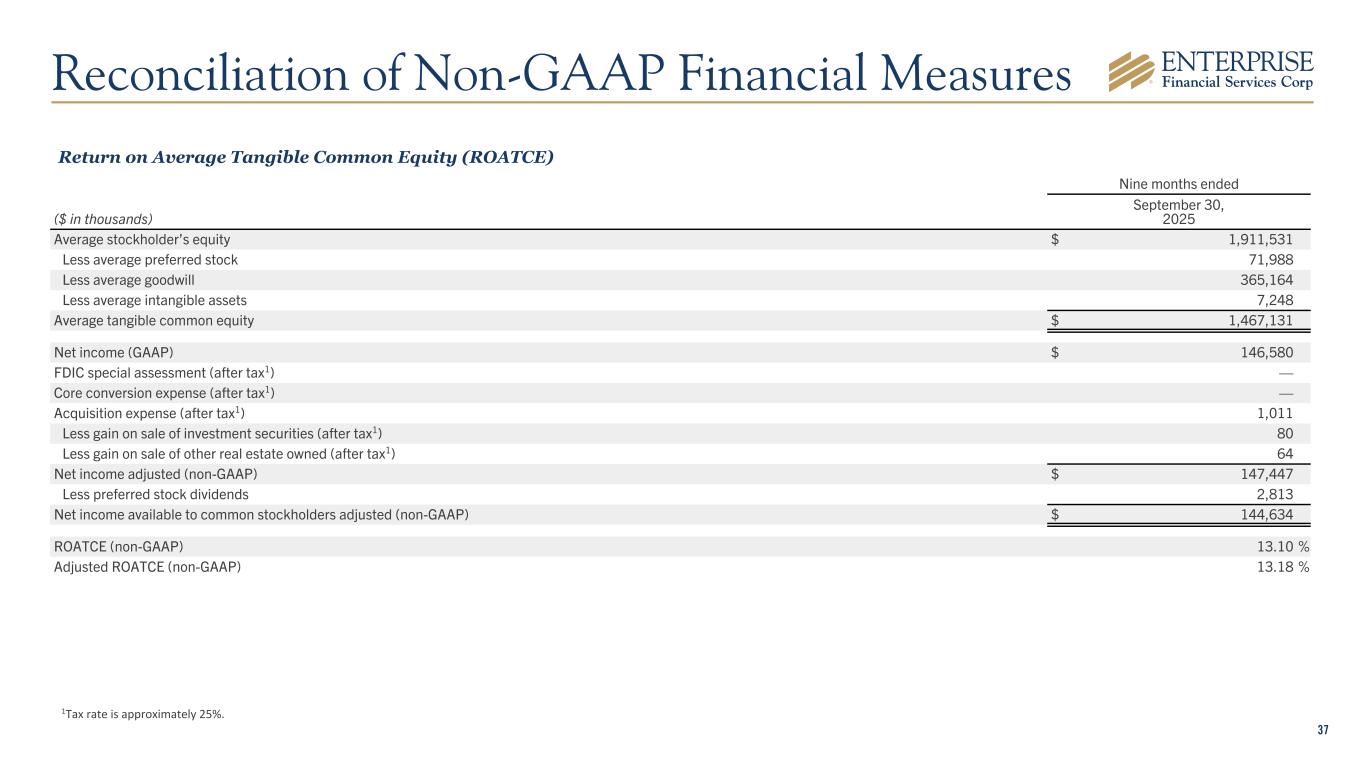
Task: Click the Net income (GAAP) row label
Action: [x=112, y=353]
